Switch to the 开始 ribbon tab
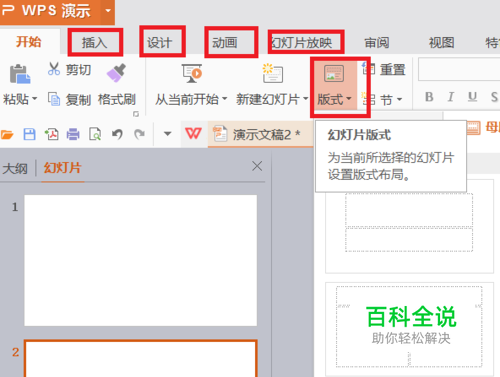Image resolution: width=500 pixels, height=377 pixels. tap(29, 42)
